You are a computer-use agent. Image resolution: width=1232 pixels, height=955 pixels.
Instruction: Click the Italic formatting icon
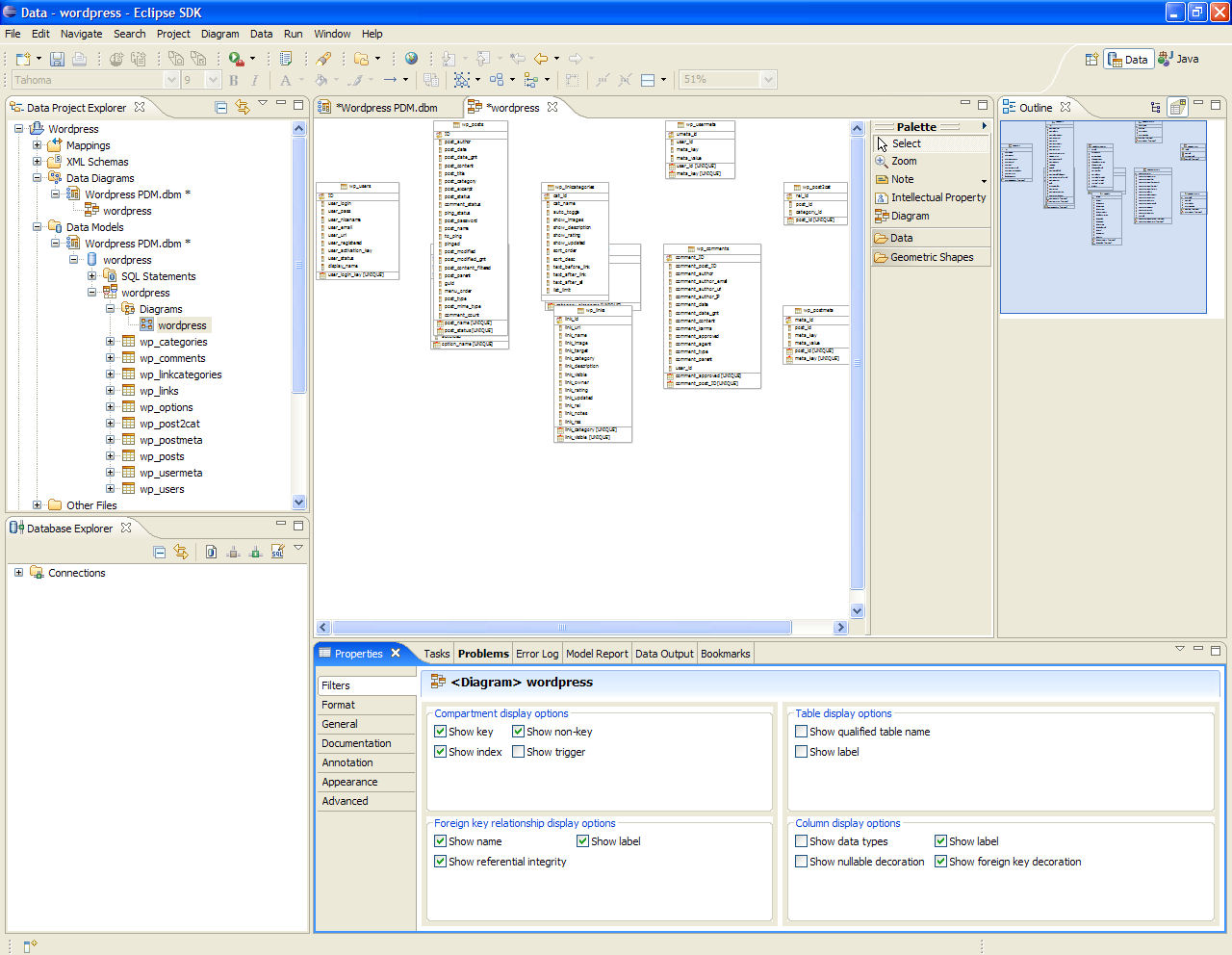coord(254,80)
